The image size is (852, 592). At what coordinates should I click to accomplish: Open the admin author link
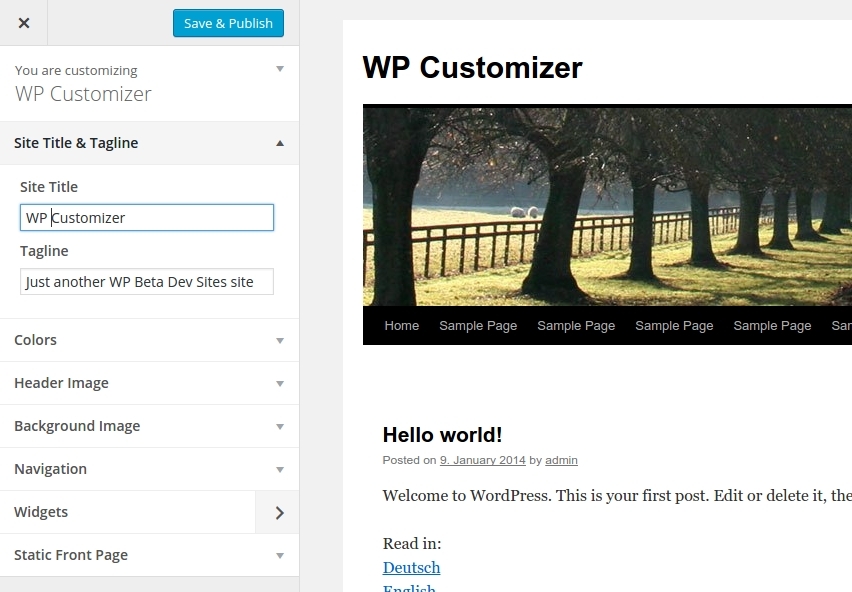[561, 460]
